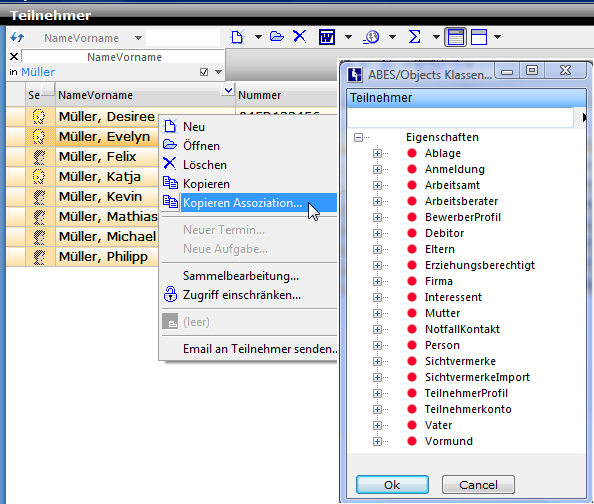Click the new document toolbar icon
Viewport: 594px width, 504px height.
(237, 37)
